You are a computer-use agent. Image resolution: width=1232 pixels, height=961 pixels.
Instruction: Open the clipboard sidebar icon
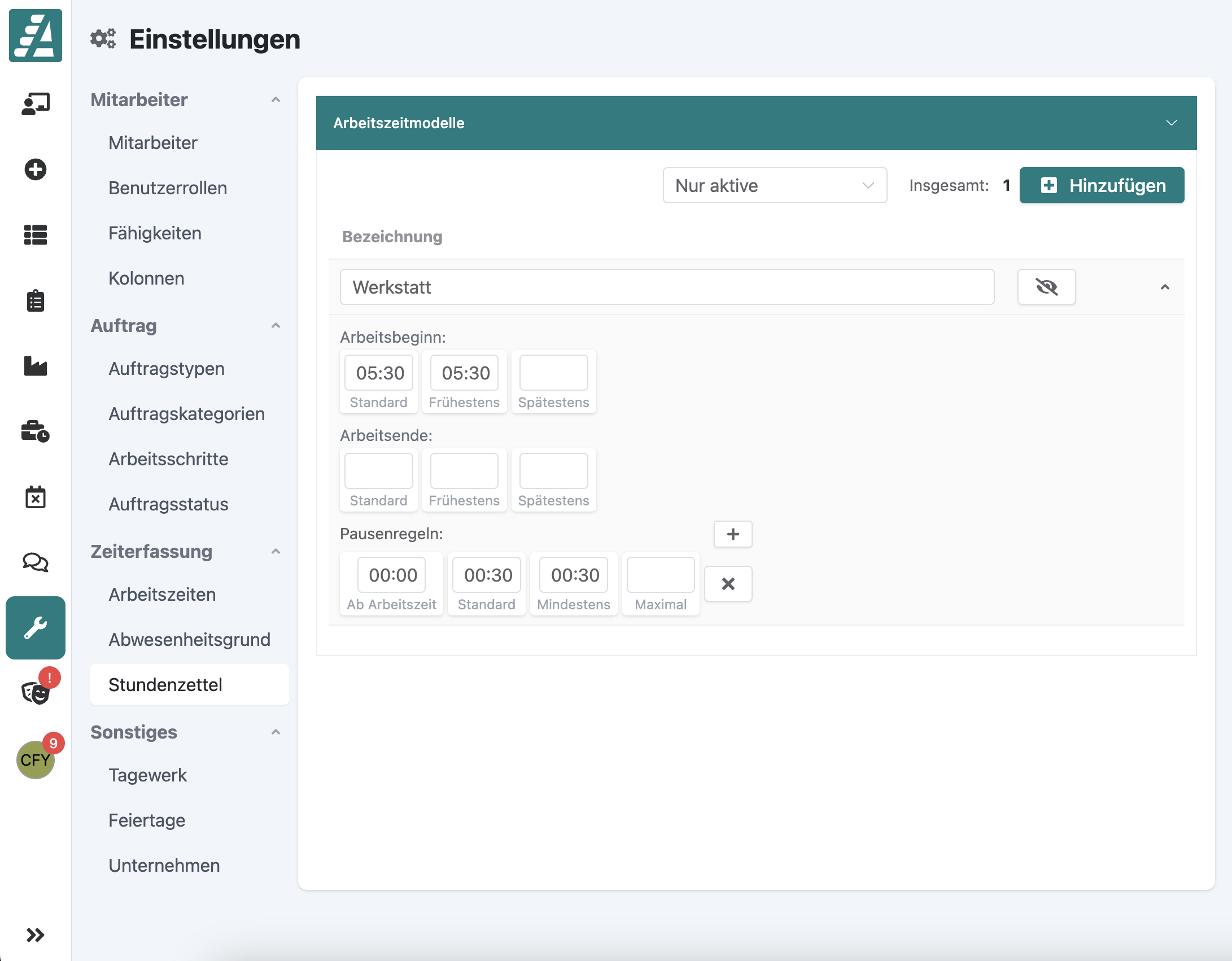point(36,301)
